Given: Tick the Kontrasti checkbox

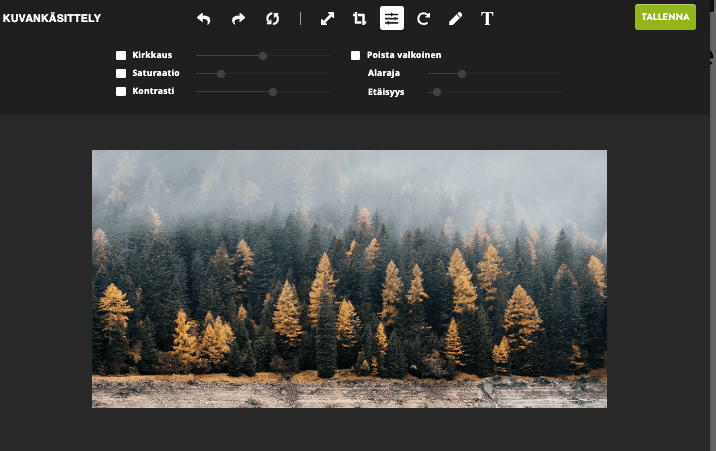Looking at the screenshot, I should (121, 92).
